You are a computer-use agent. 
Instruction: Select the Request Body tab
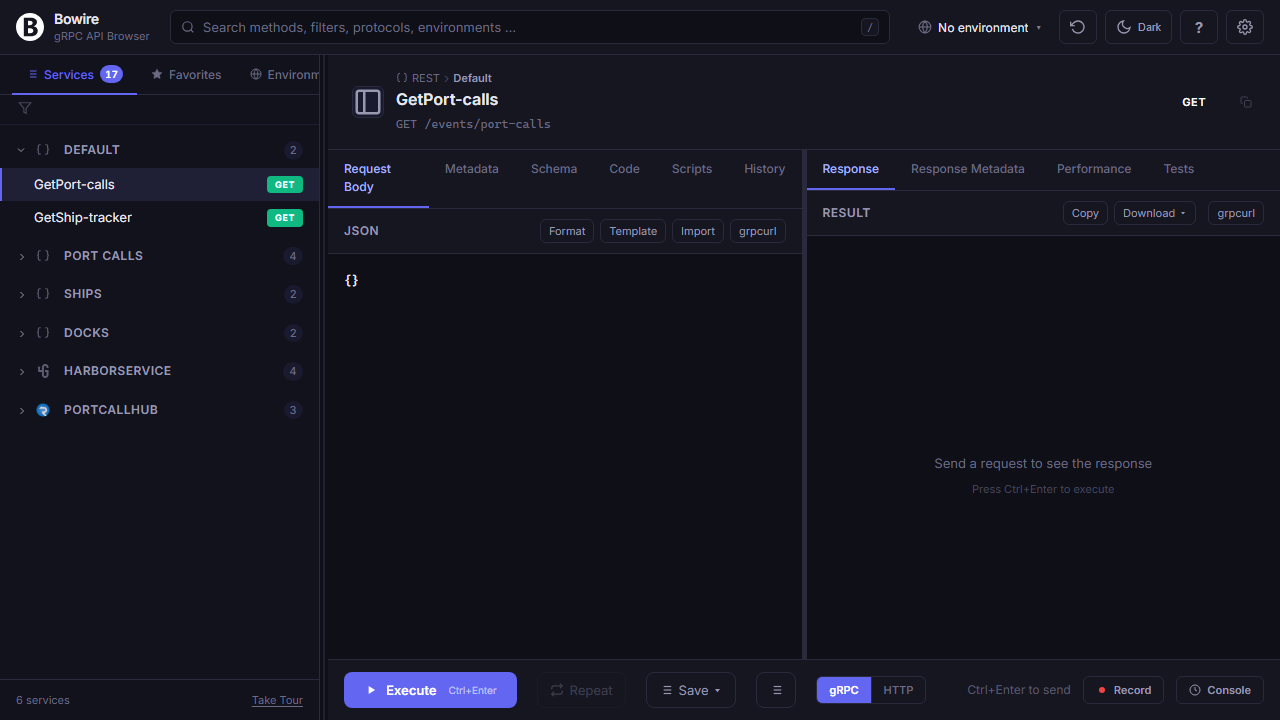click(378, 178)
